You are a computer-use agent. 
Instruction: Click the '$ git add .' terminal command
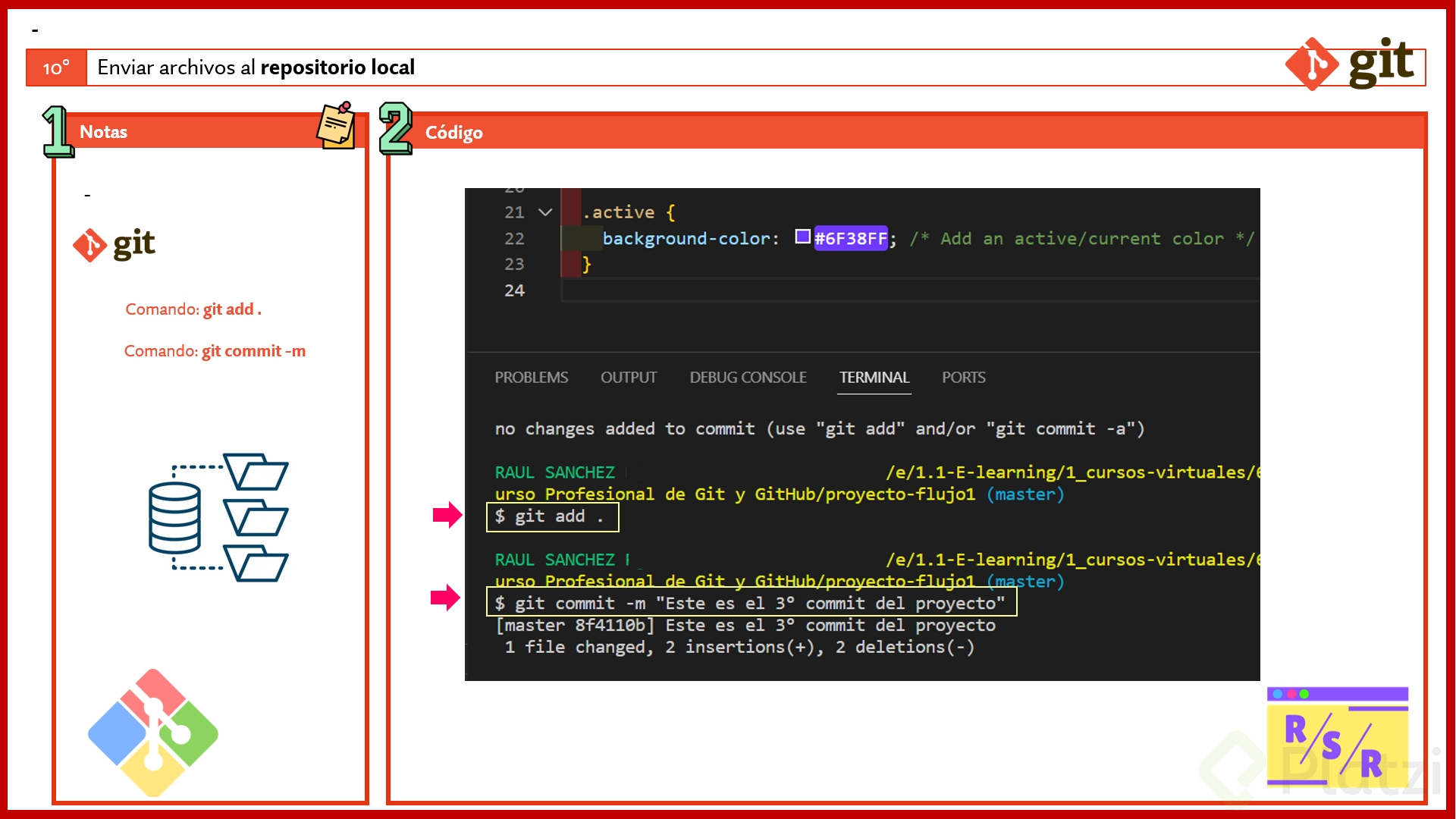tap(552, 516)
